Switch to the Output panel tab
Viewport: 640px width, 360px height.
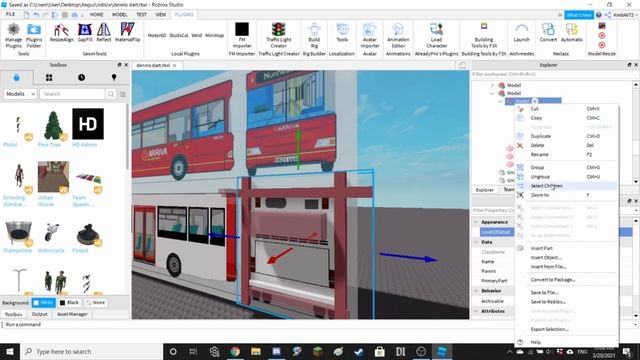[40, 314]
